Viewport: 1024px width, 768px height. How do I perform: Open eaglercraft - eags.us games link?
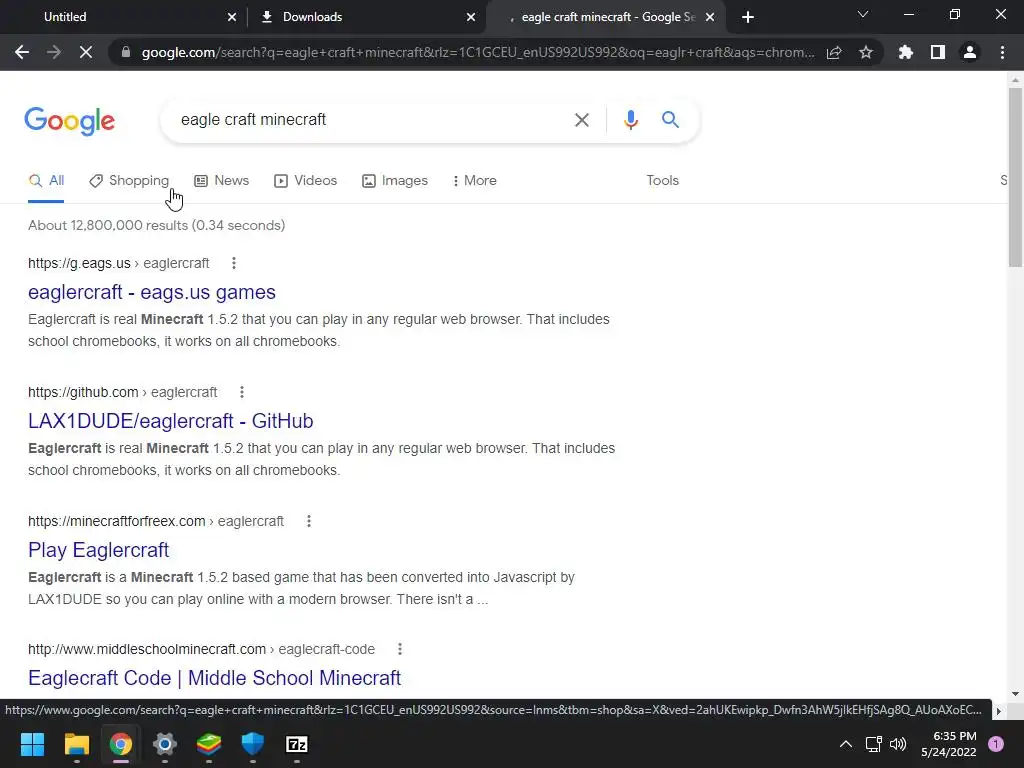pos(152,292)
